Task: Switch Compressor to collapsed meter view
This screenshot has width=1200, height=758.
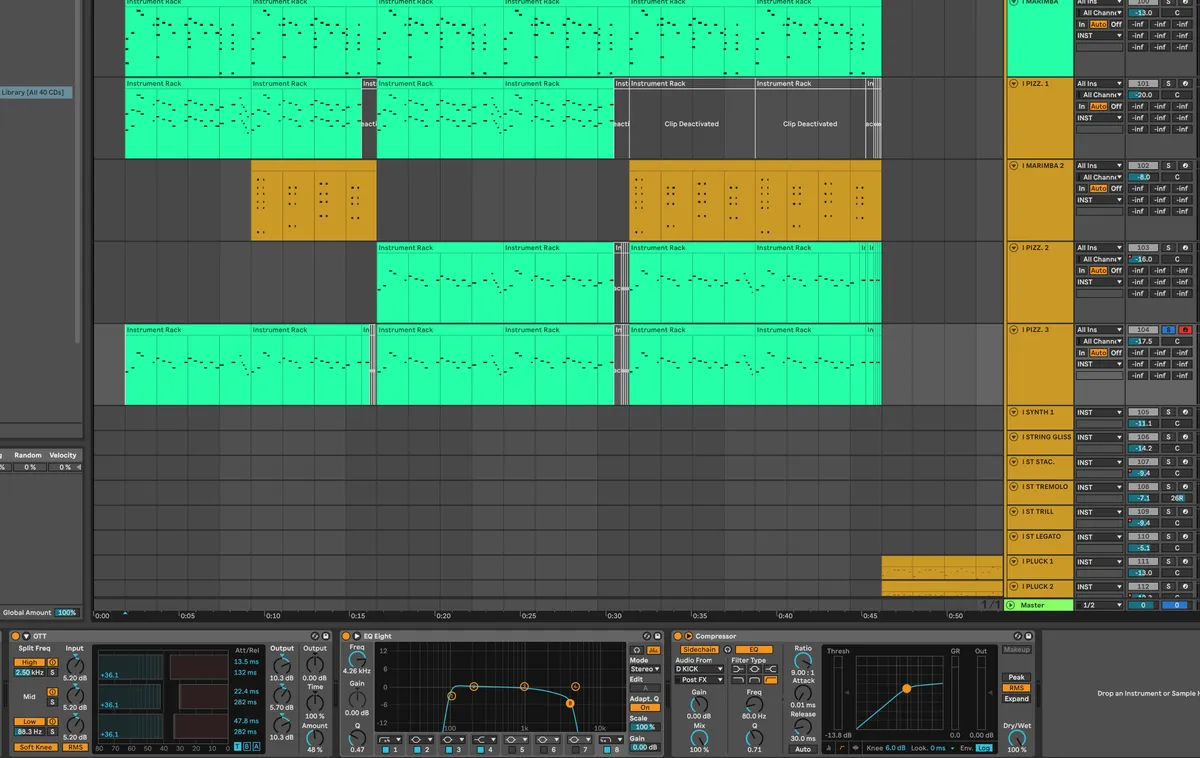Action: (828, 748)
